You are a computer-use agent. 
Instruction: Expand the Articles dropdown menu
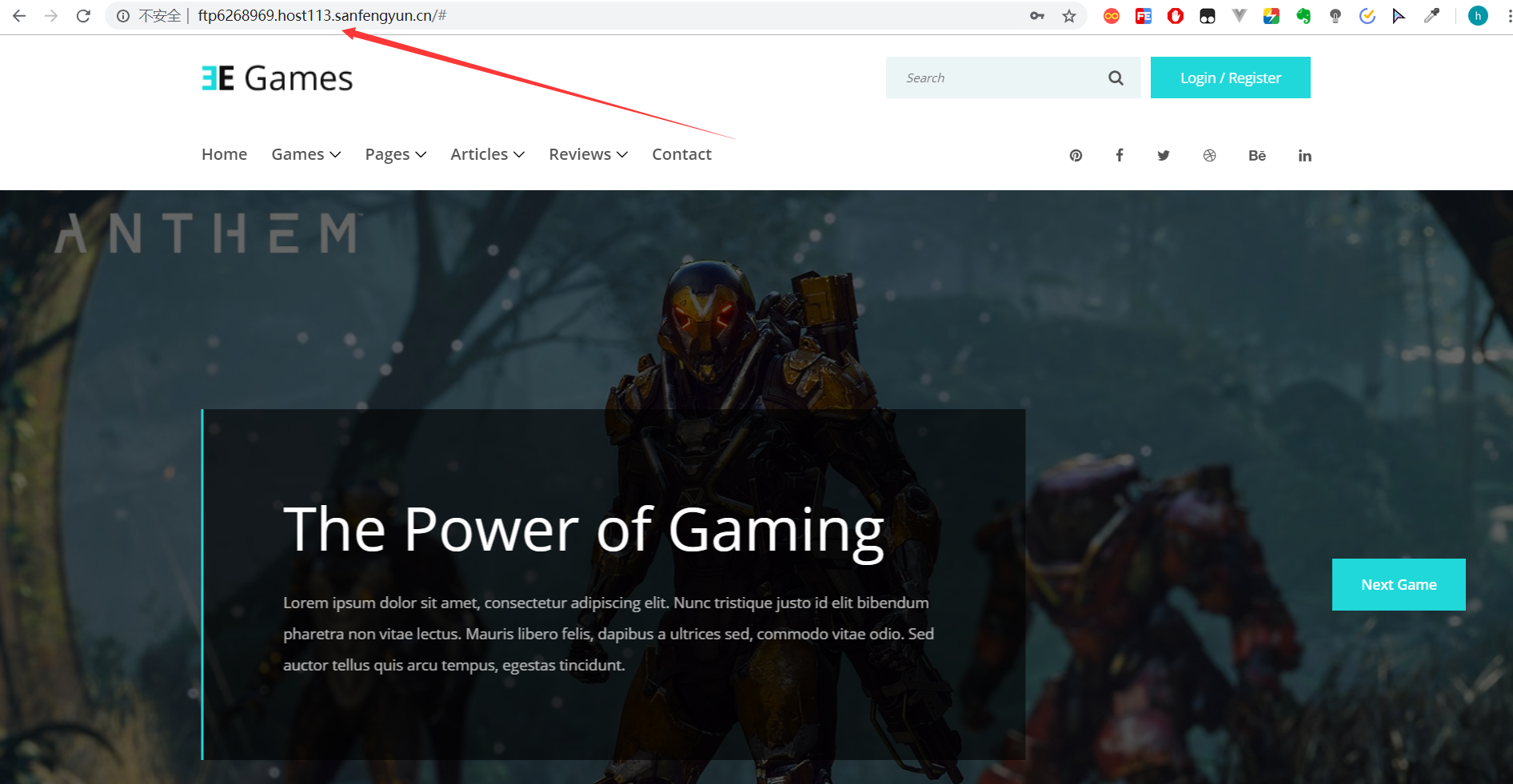pyautogui.click(x=488, y=154)
